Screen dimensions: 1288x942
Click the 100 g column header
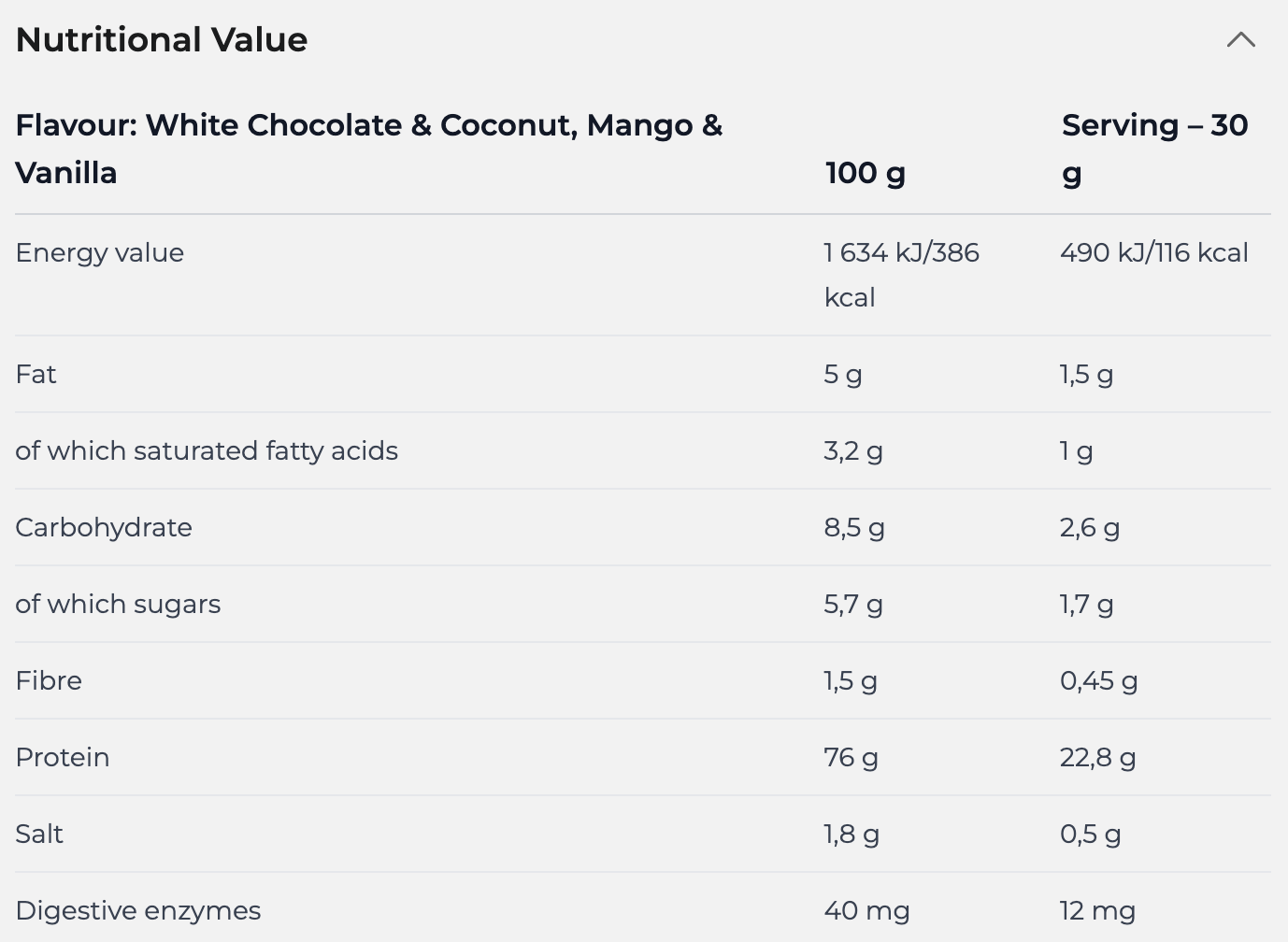[x=865, y=173]
